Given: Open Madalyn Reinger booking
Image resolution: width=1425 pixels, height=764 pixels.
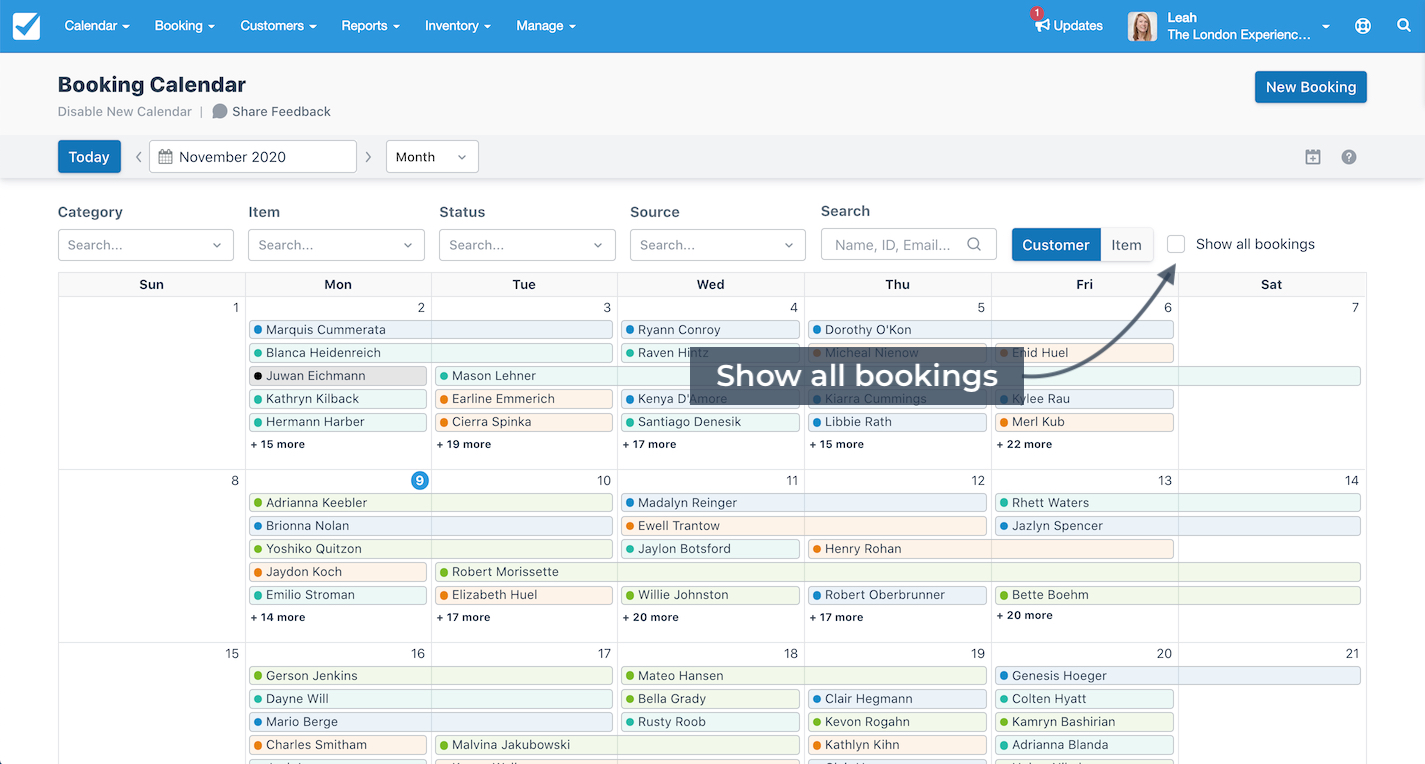Looking at the screenshot, I should pos(804,502).
